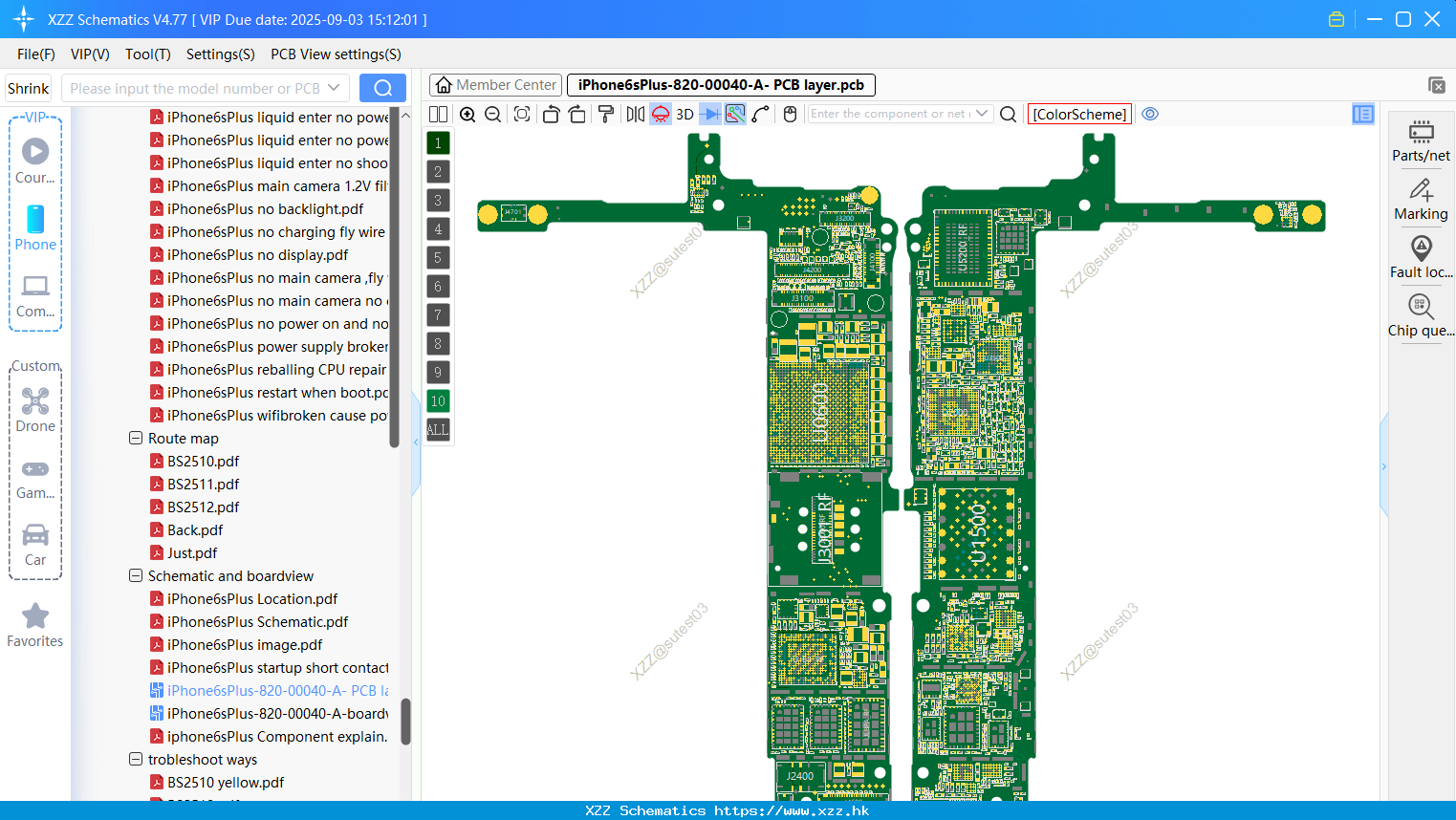Select the Computer category
The height and width of the screenshot is (820, 1456).
35,296
